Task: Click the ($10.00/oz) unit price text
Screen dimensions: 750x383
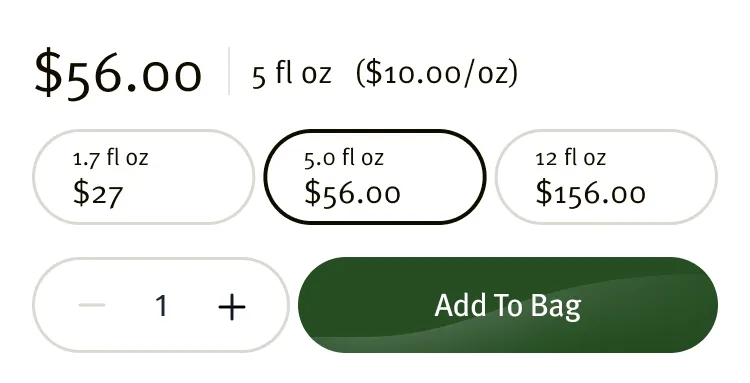Action: [x=437, y=74]
